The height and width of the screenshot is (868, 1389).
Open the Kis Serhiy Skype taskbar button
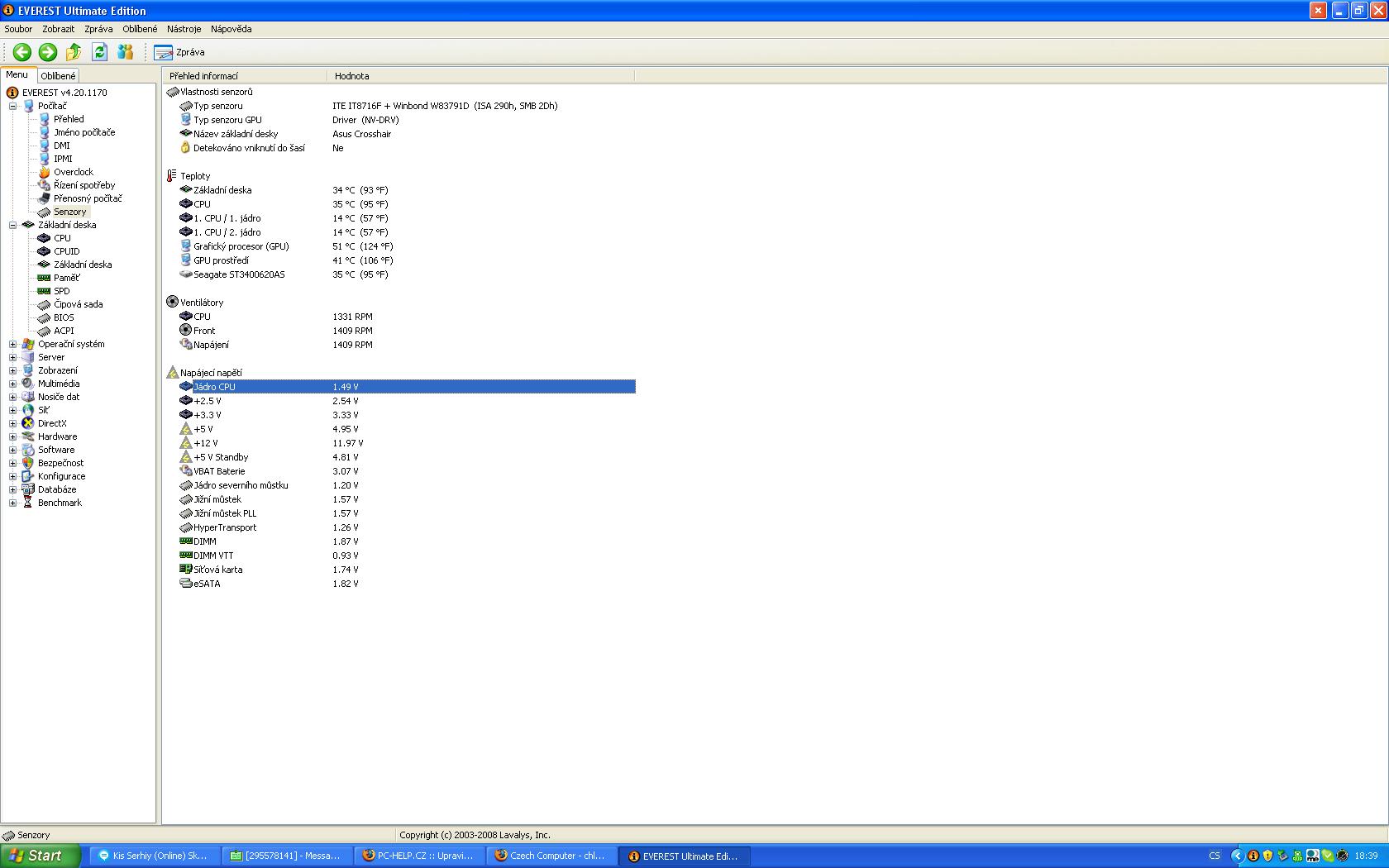pyautogui.click(x=154, y=856)
